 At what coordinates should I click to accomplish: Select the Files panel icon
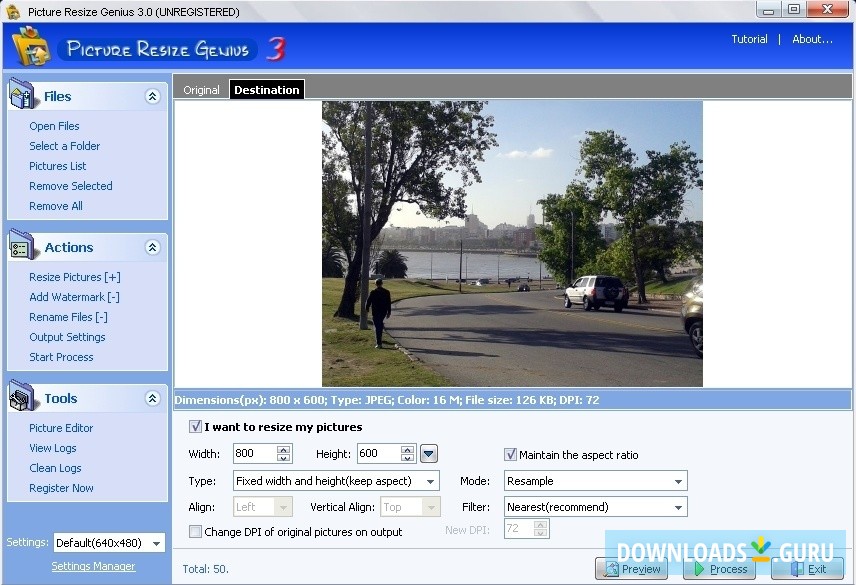22,96
